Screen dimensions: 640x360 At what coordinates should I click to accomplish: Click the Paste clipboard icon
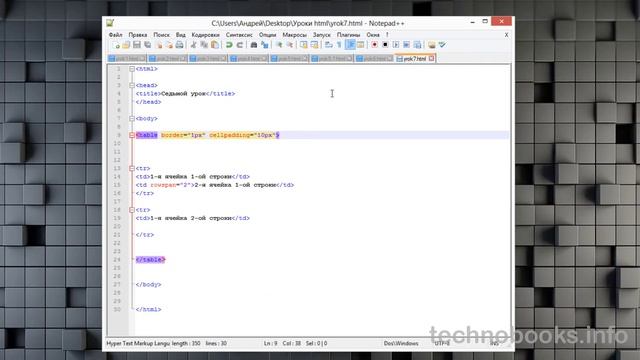tap(215, 45)
